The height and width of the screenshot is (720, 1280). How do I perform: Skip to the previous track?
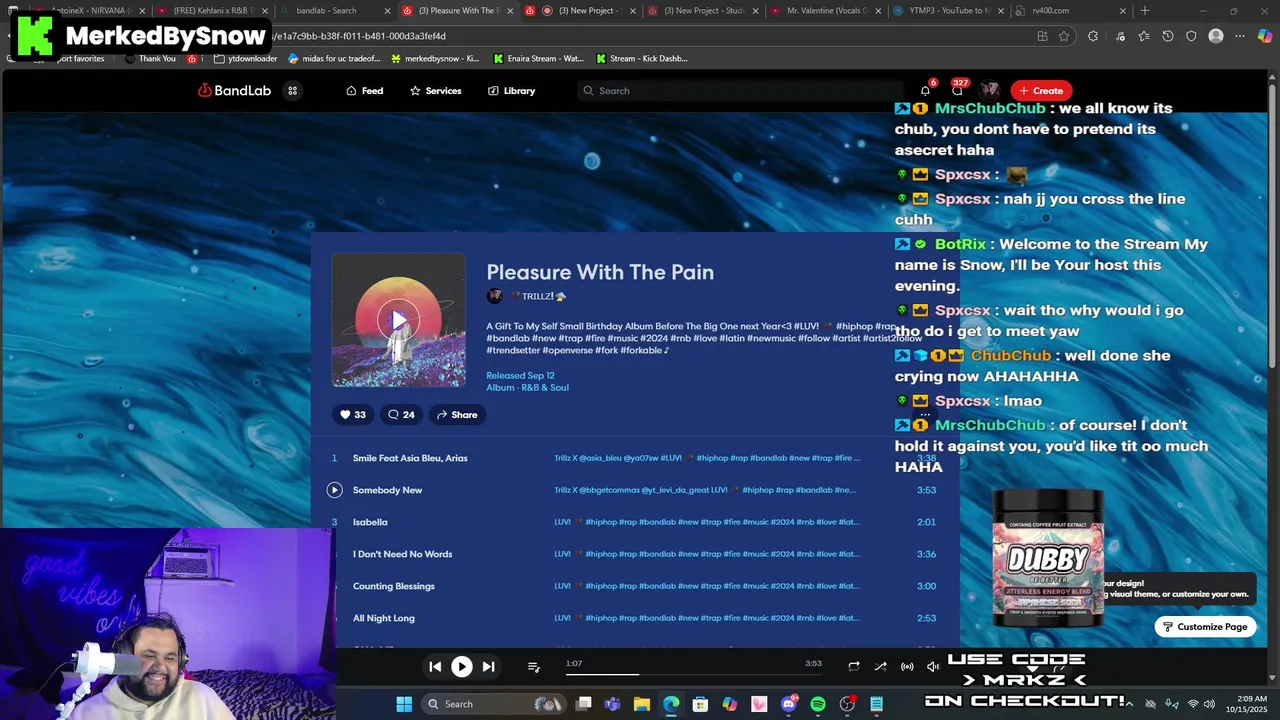[x=435, y=666]
